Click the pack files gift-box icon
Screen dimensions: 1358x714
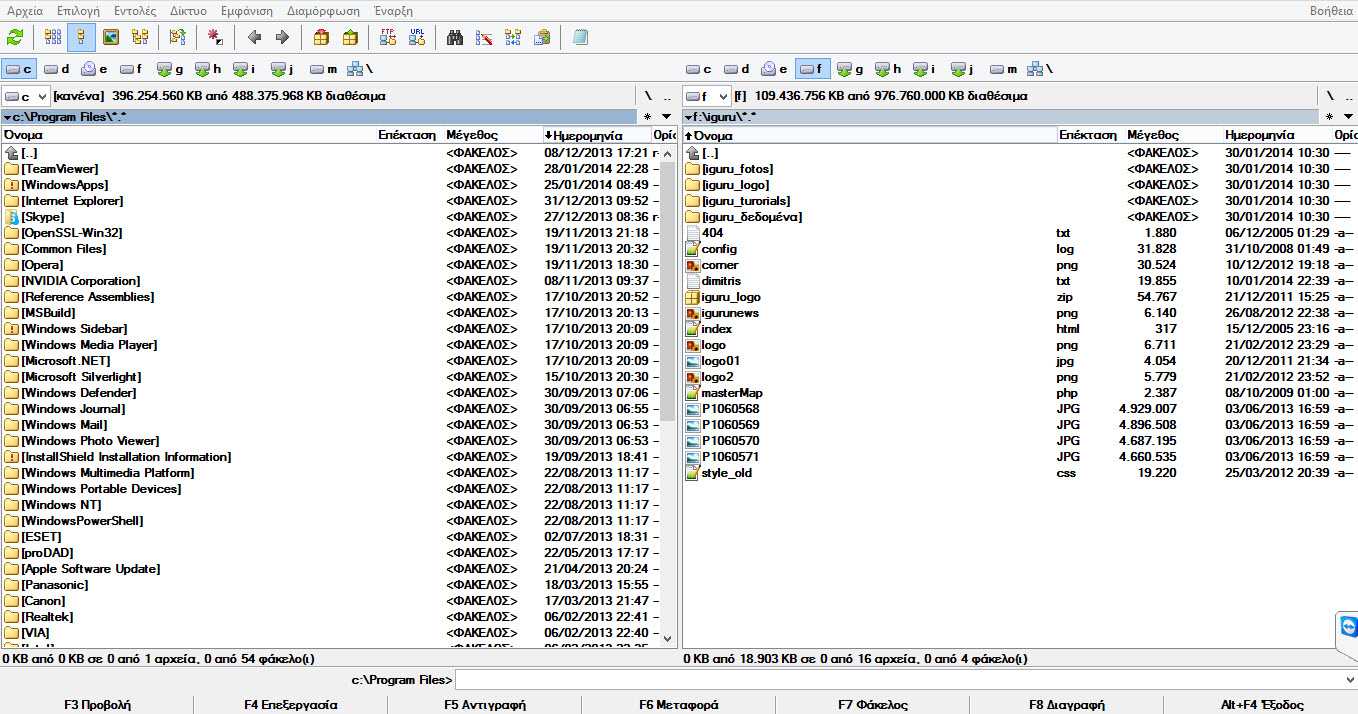click(x=321, y=38)
